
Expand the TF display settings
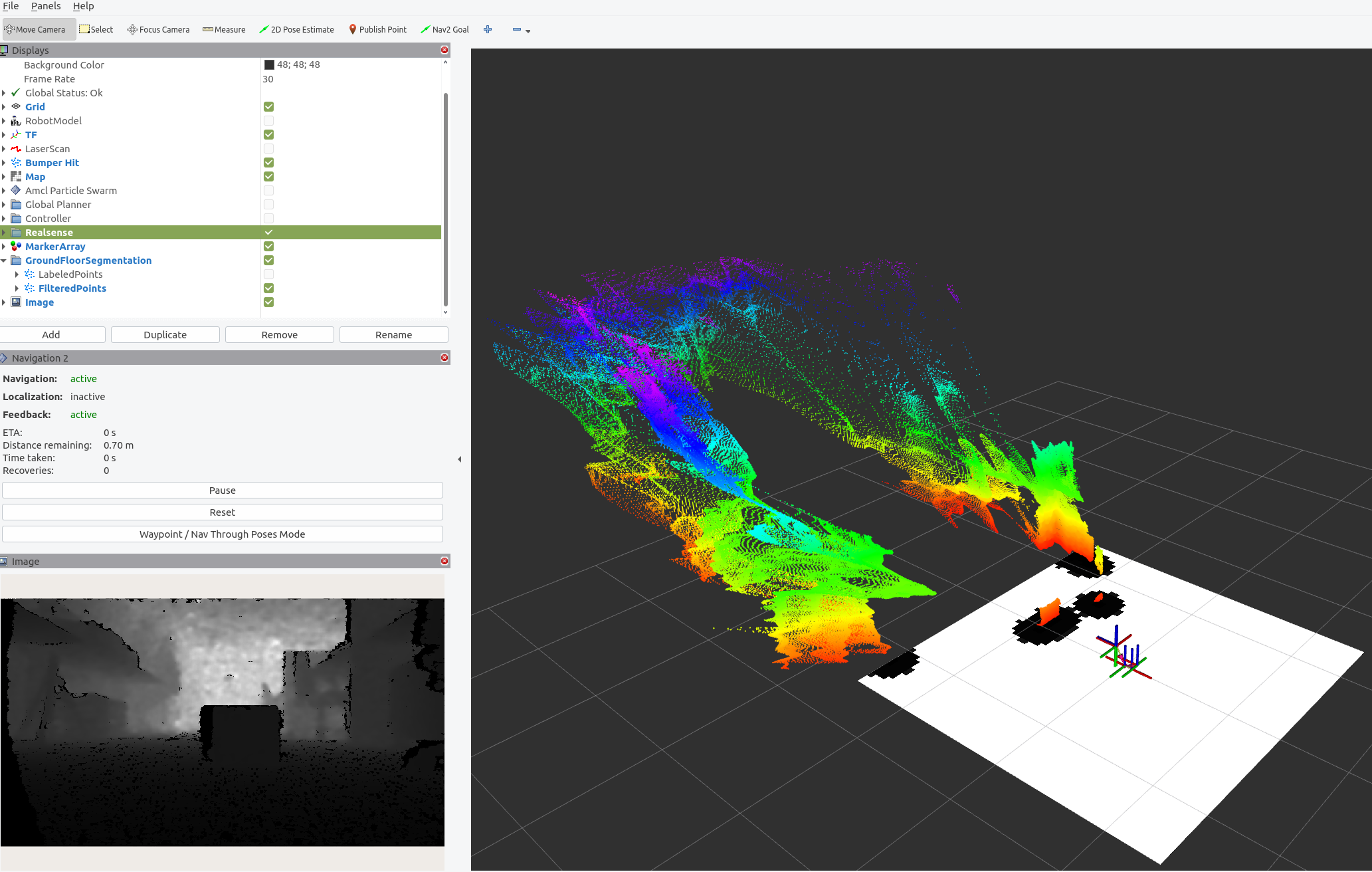pos(5,134)
